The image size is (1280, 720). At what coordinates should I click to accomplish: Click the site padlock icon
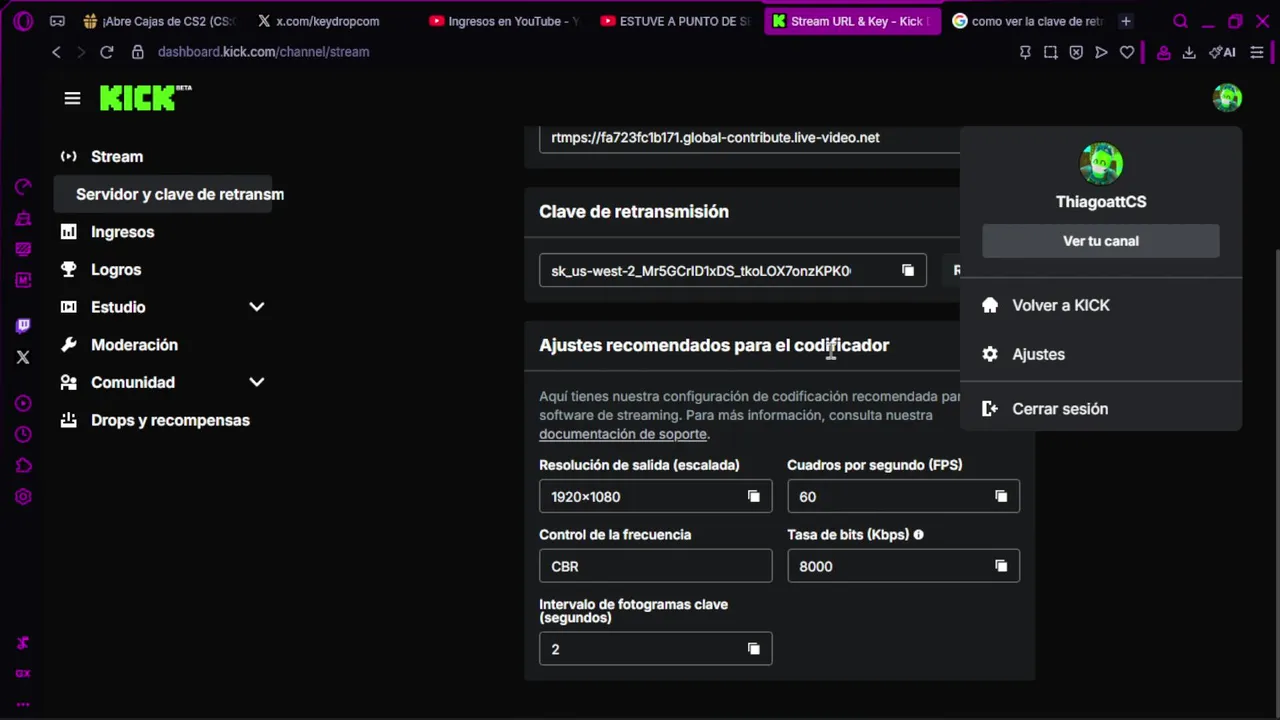[x=138, y=52]
